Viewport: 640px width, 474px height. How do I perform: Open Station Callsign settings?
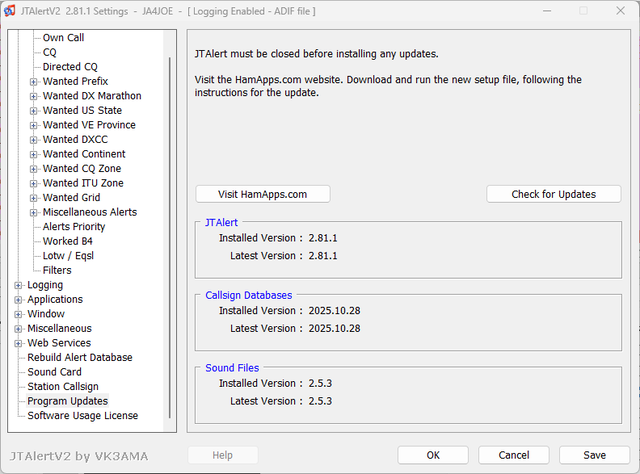(x=63, y=387)
